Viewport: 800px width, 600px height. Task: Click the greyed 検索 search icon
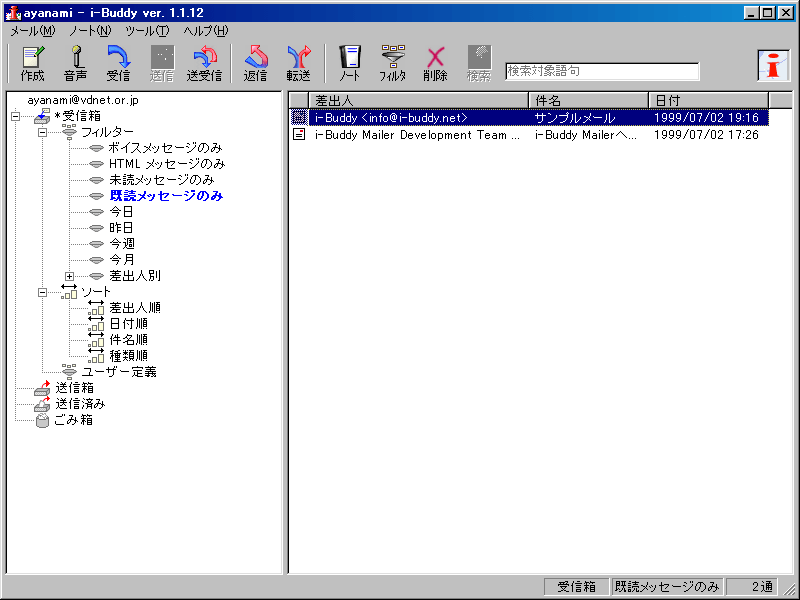pos(479,63)
